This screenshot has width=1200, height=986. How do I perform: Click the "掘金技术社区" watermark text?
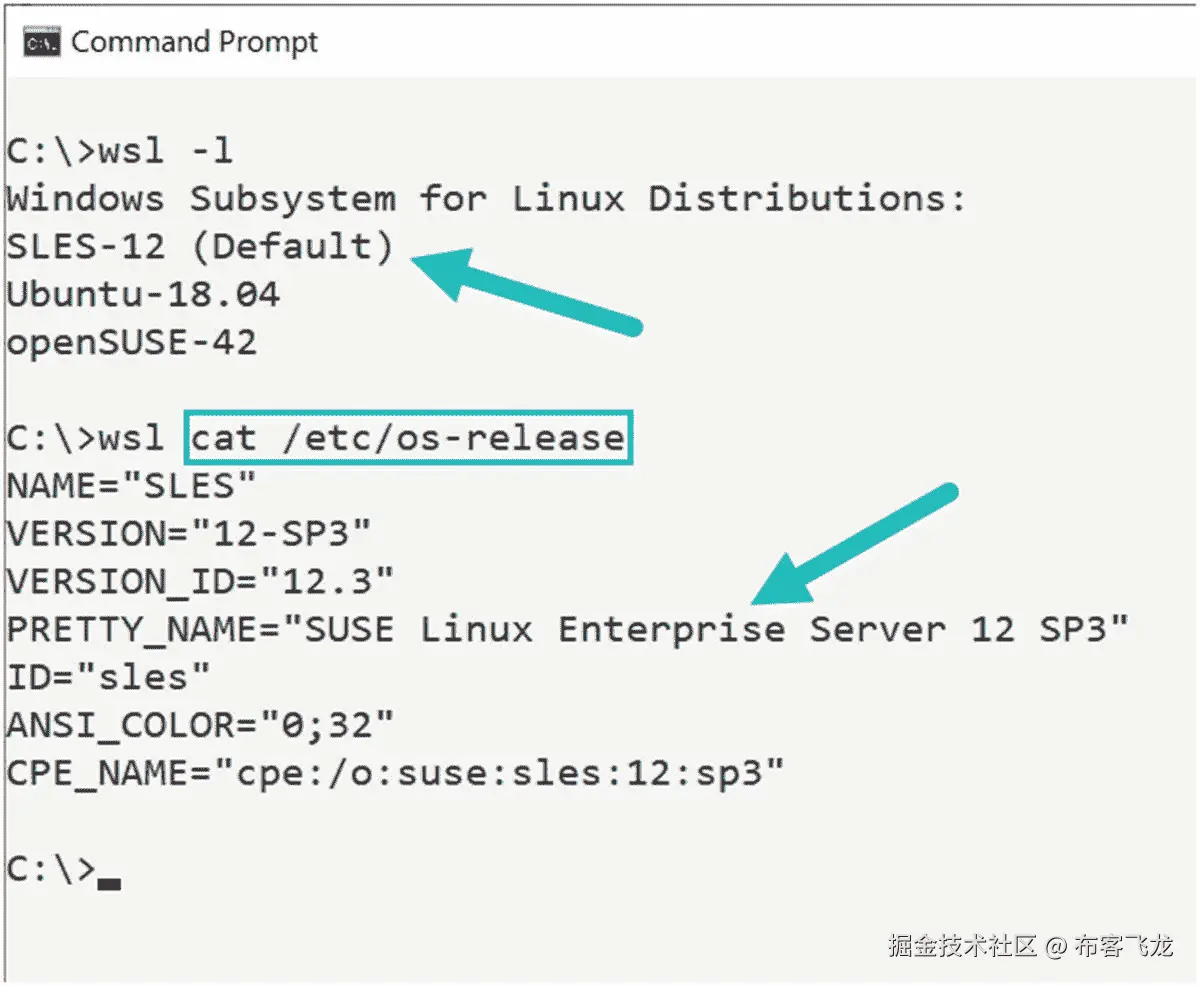[963, 946]
